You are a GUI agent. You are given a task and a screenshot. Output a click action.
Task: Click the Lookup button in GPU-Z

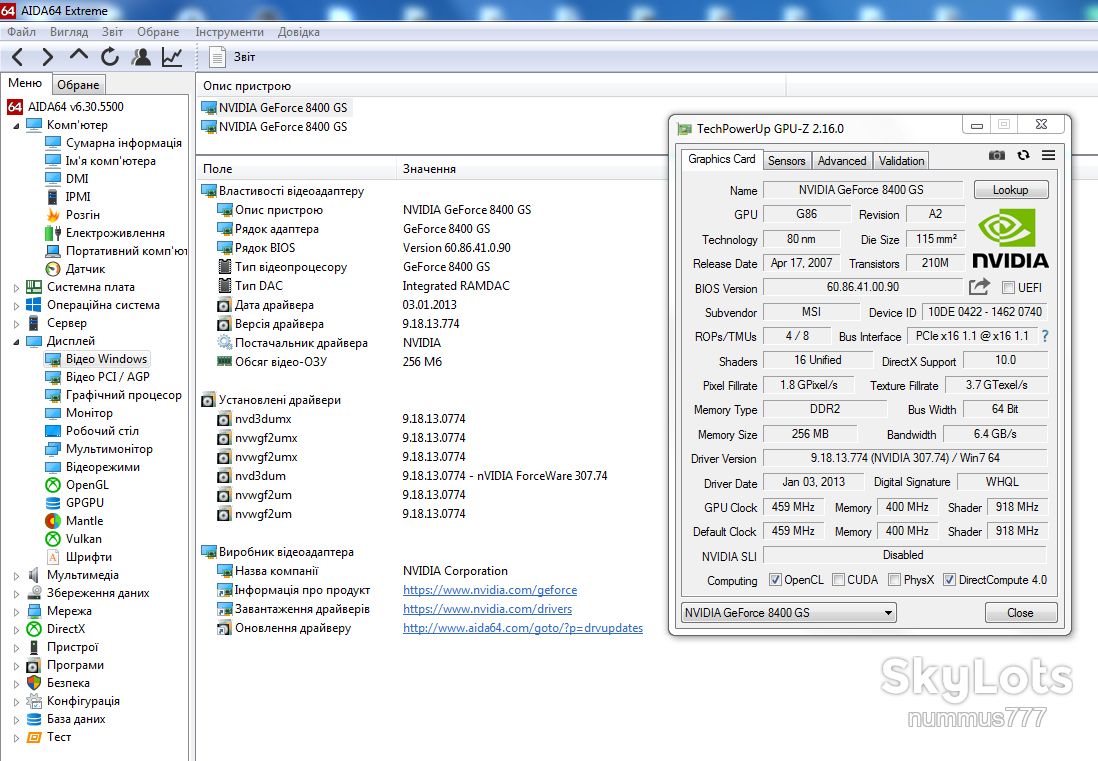(1010, 190)
